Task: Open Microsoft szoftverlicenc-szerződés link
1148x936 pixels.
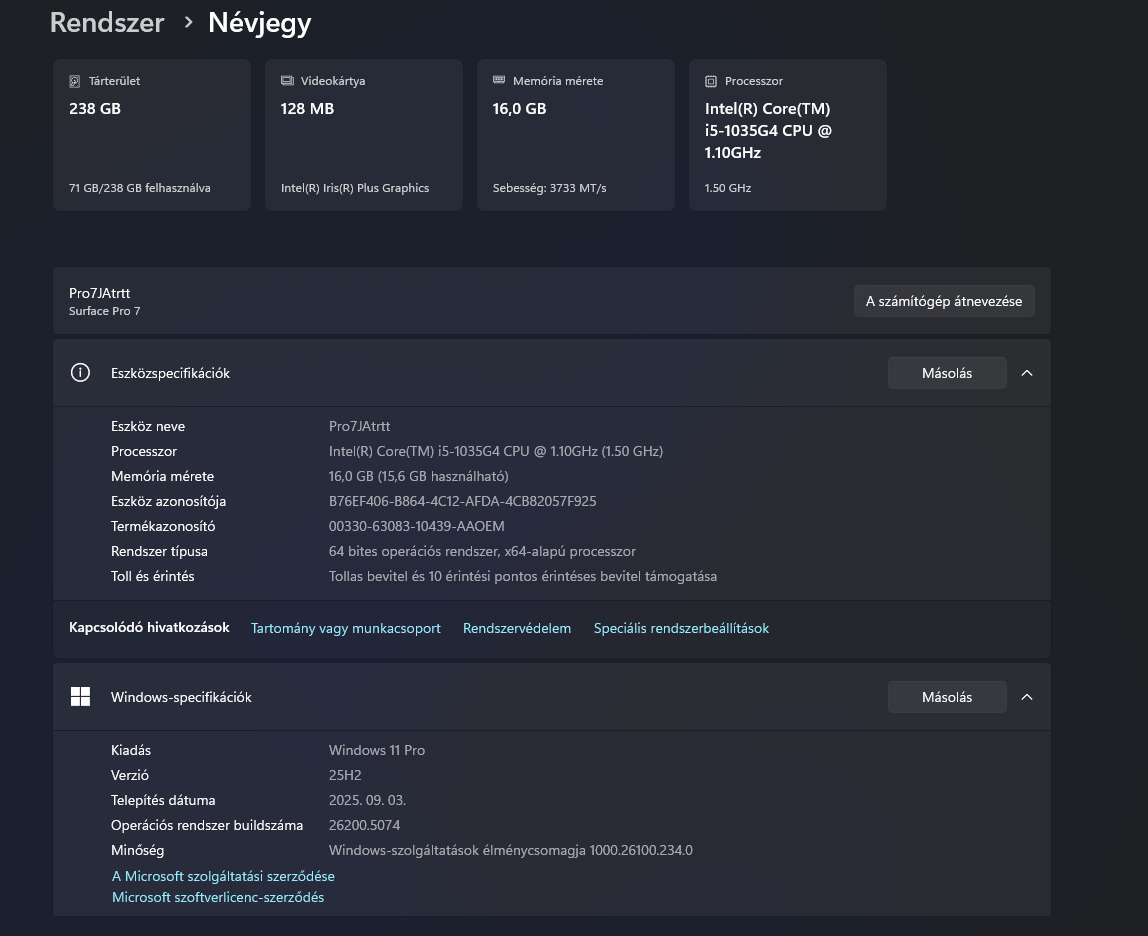Action: coord(218,897)
